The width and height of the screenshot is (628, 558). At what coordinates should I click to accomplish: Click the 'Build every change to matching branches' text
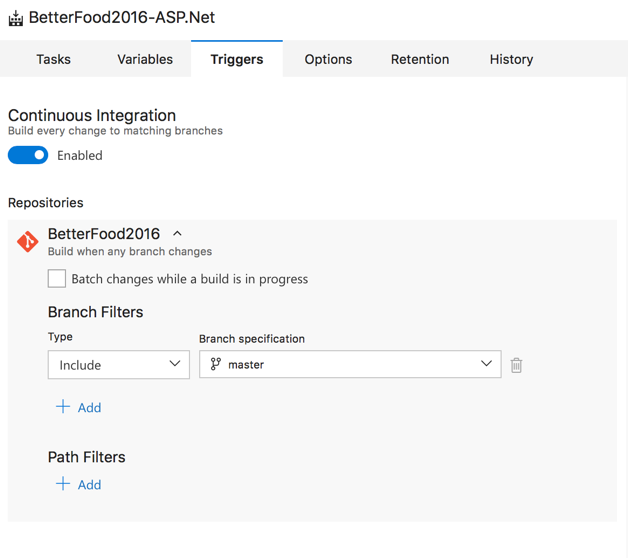click(x=115, y=131)
